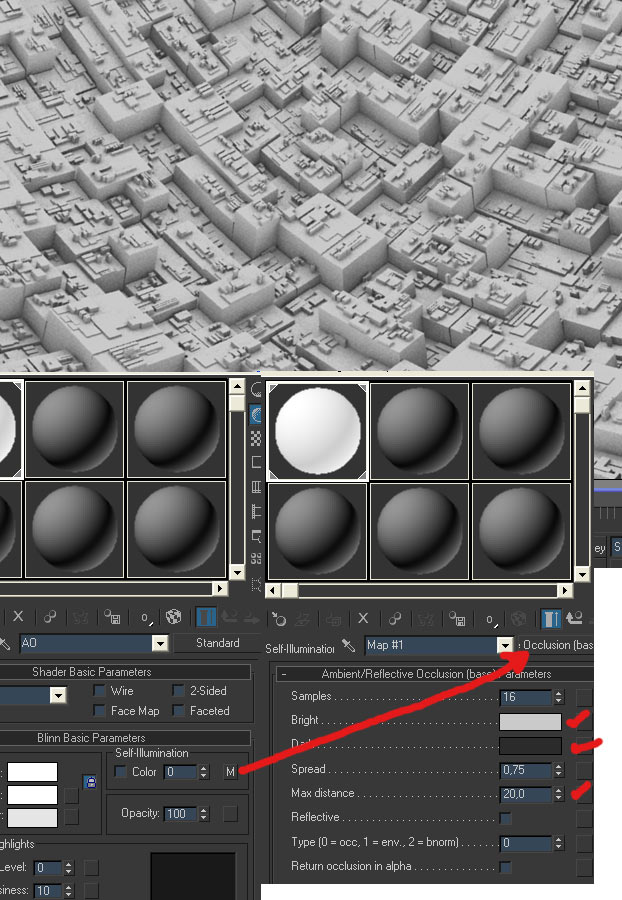Click the Max distance spinner arrows
The image size is (622, 900).
click(x=559, y=794)
